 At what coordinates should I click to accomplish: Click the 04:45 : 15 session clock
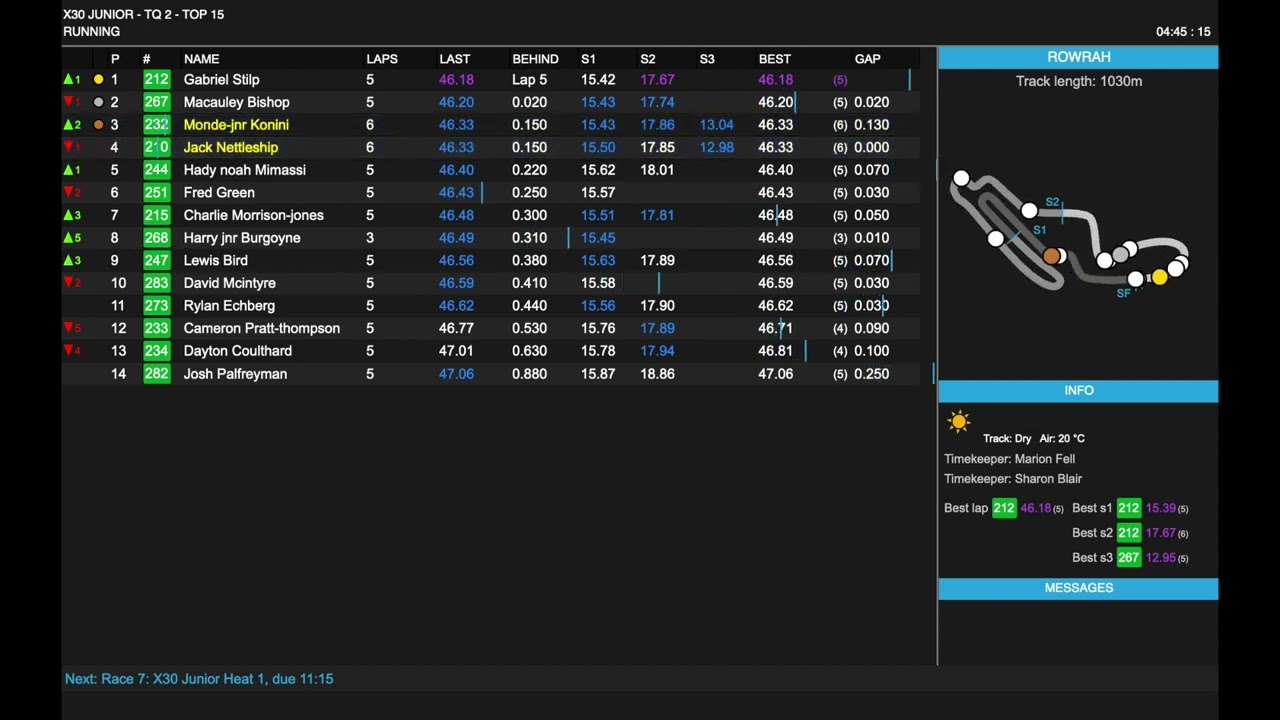click(1183, 32)
